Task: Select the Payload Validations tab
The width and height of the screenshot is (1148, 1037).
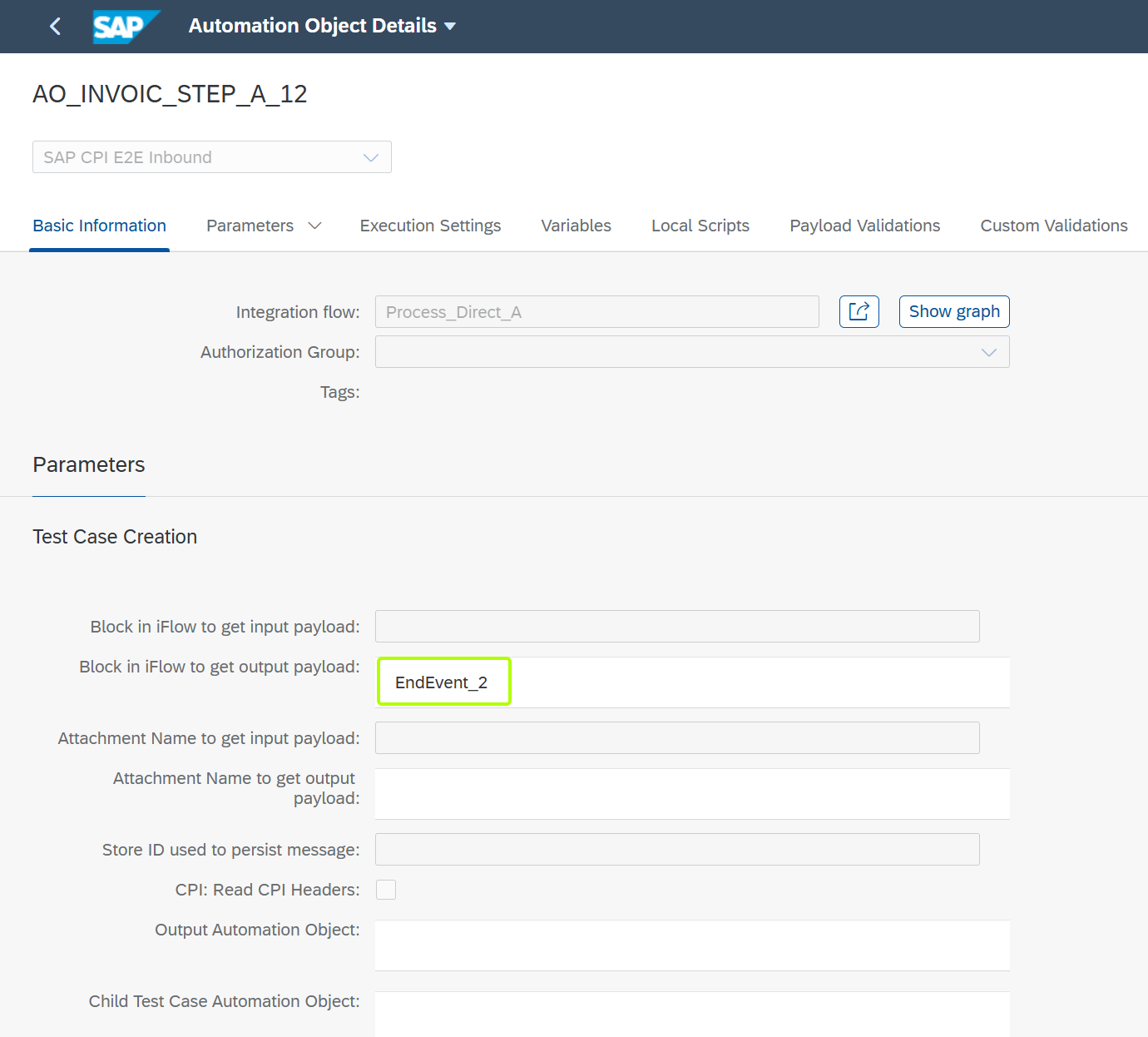Action: (x=865, y=226)
